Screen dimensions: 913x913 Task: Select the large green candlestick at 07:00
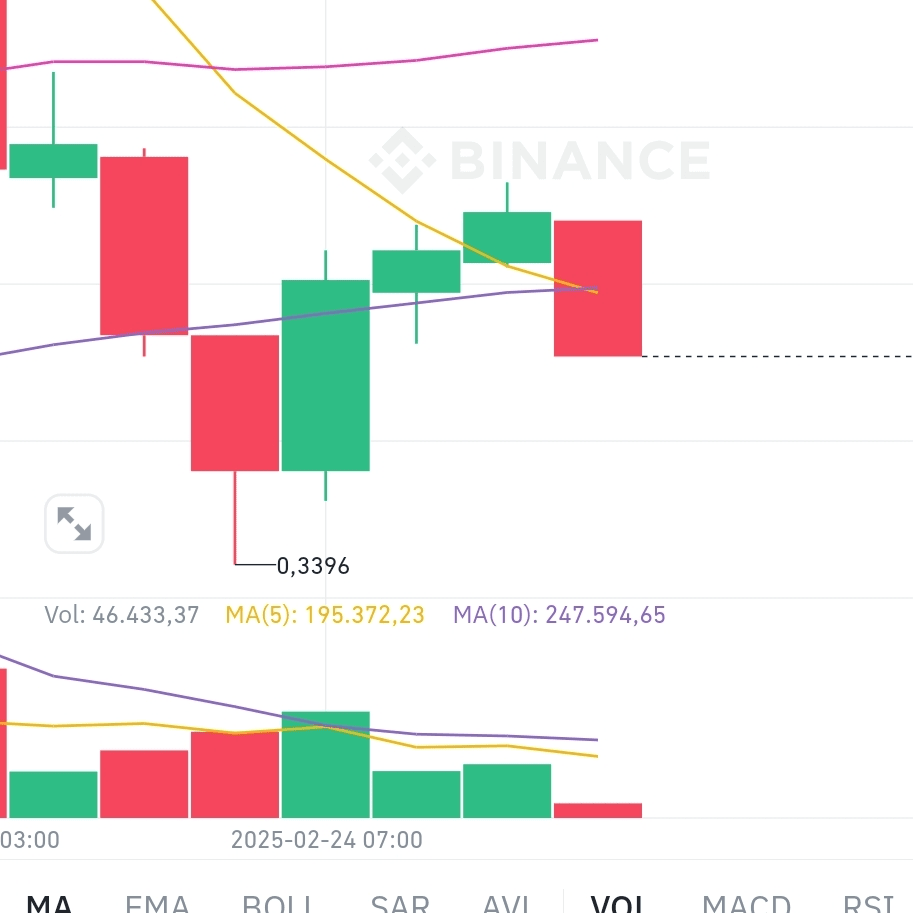tap(325, 375)
